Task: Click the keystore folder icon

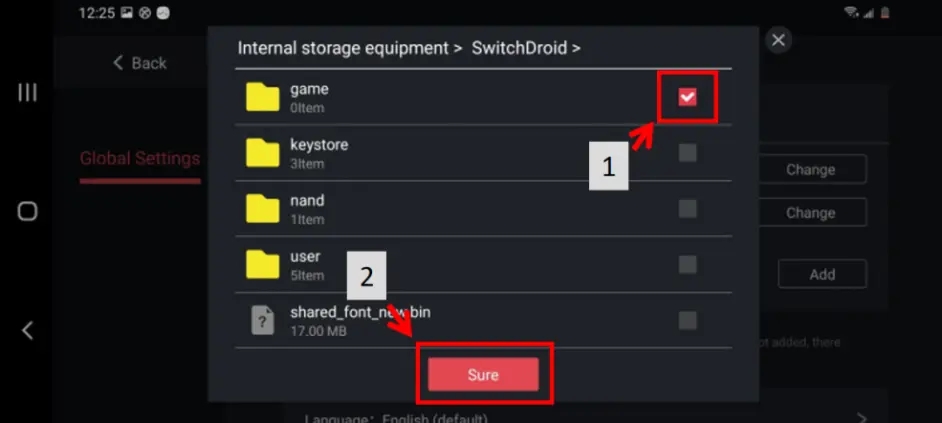Action: (263, 153)
